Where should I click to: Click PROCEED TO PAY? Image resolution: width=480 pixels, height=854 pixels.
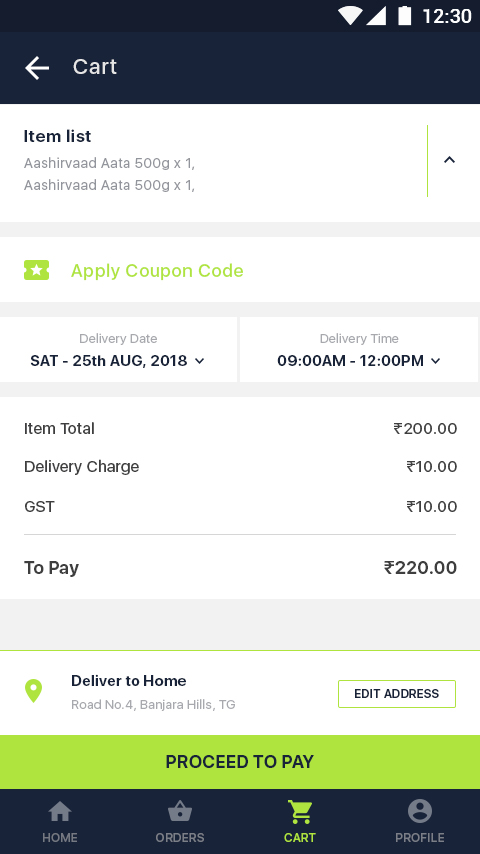pyautogui.click(x=240, y=762)
